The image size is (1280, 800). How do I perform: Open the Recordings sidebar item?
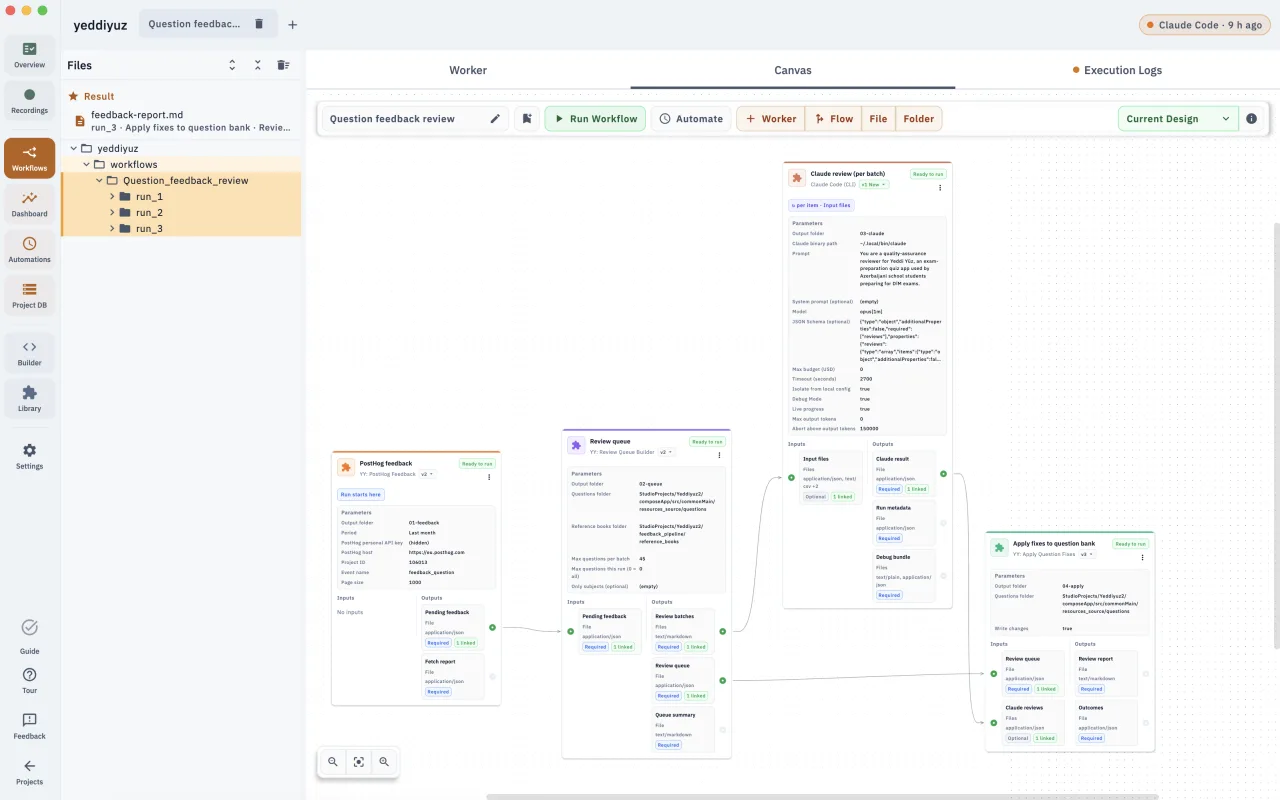click(29, 101)
